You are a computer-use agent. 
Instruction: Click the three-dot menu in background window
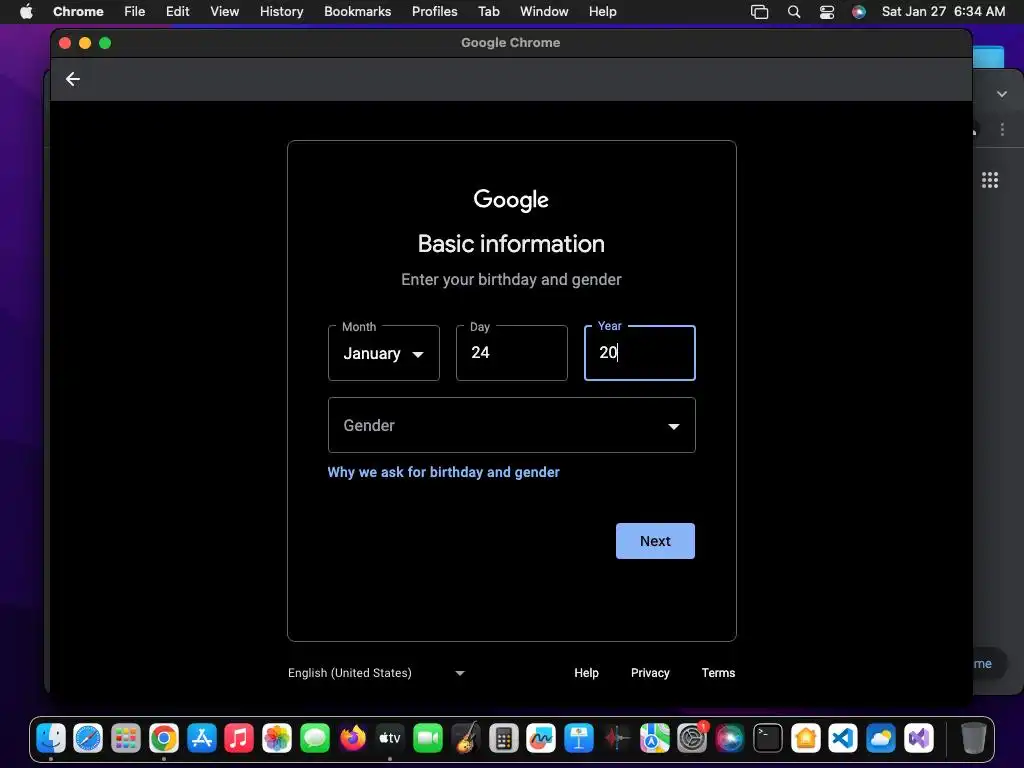click(1002, 129)
